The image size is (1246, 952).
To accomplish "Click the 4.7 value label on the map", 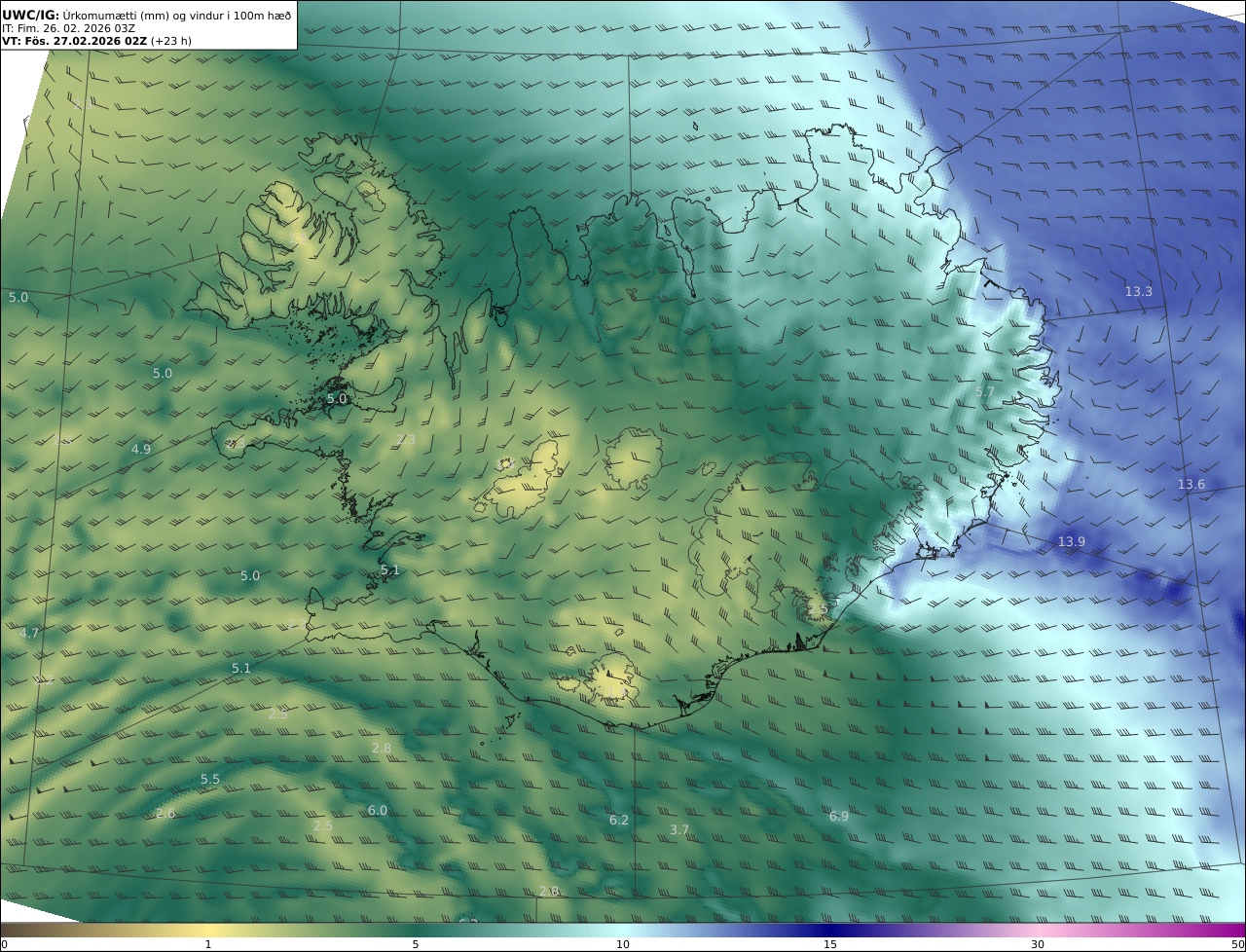I will [29, 634].
